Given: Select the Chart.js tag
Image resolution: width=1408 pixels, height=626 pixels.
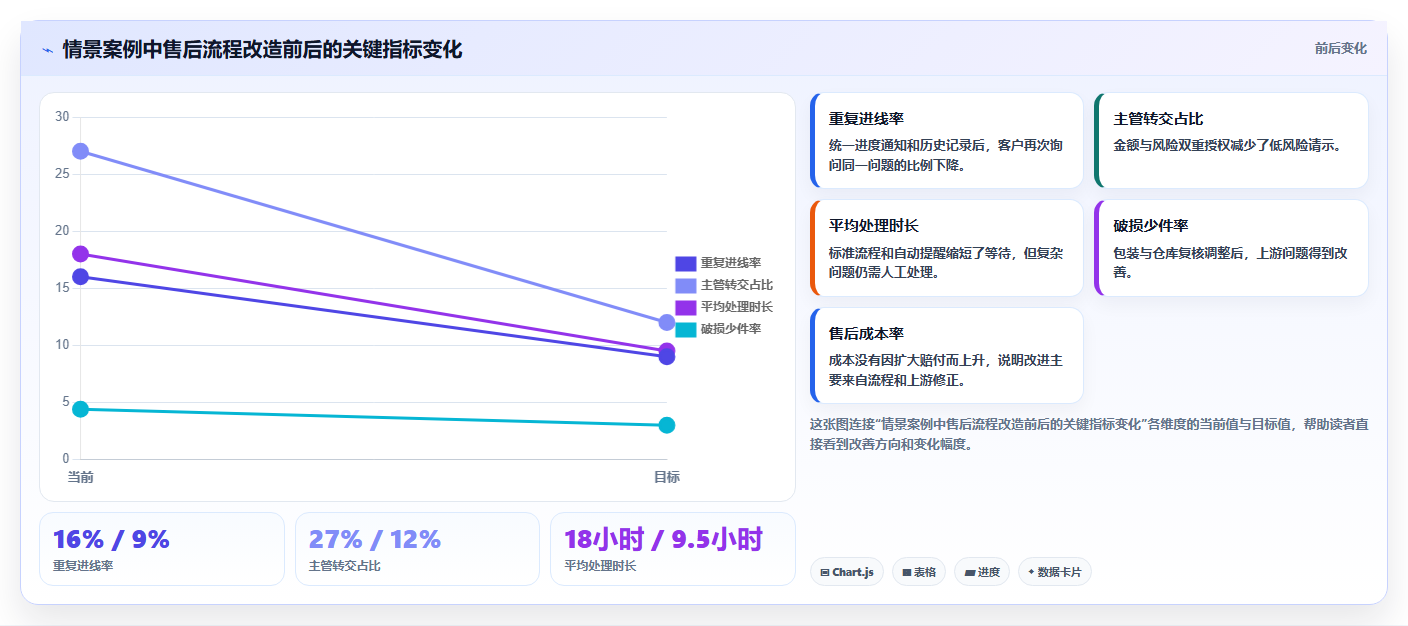Looking at the screenshot, I should [846, 572].
